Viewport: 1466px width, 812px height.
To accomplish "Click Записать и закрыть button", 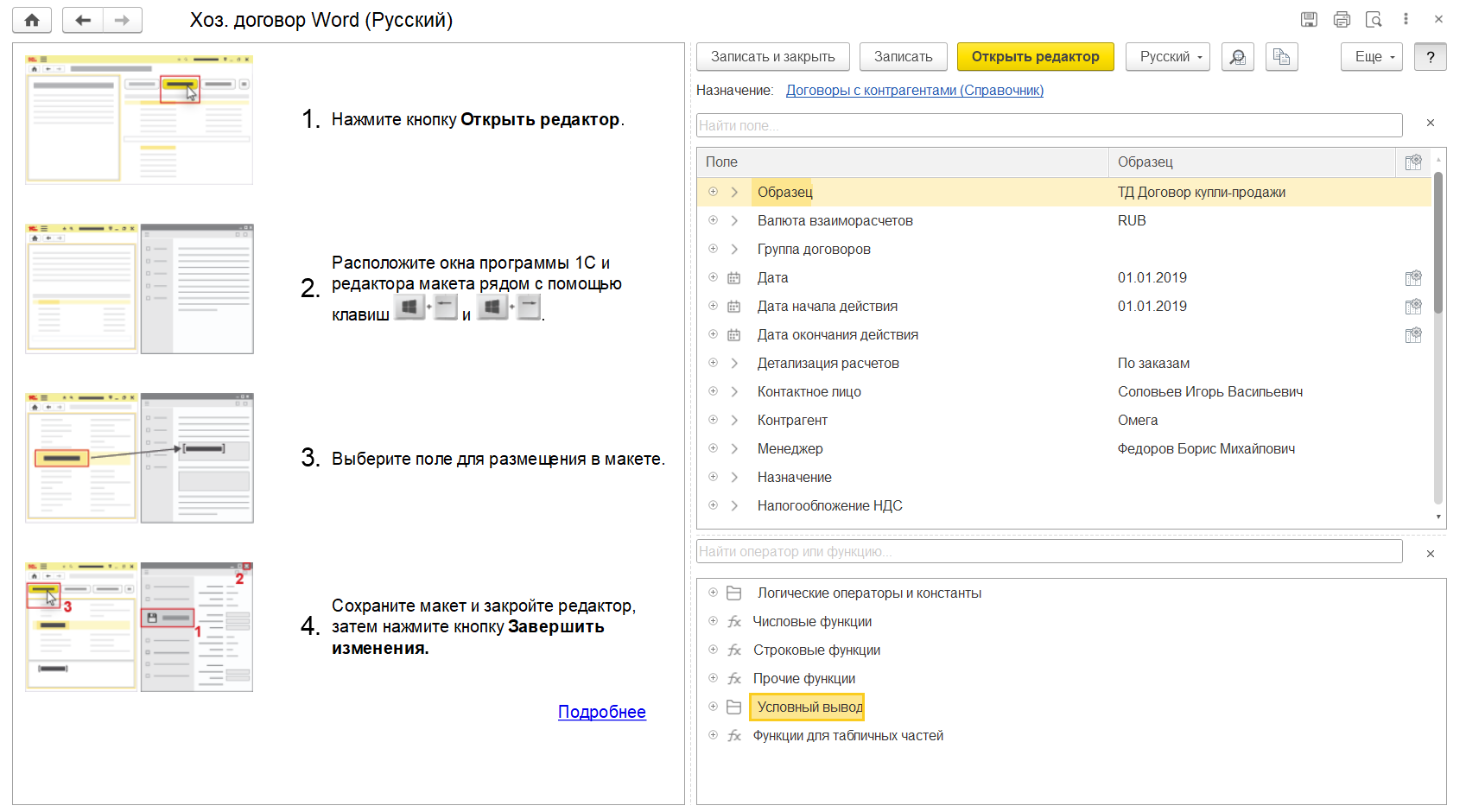I will 773,57.
